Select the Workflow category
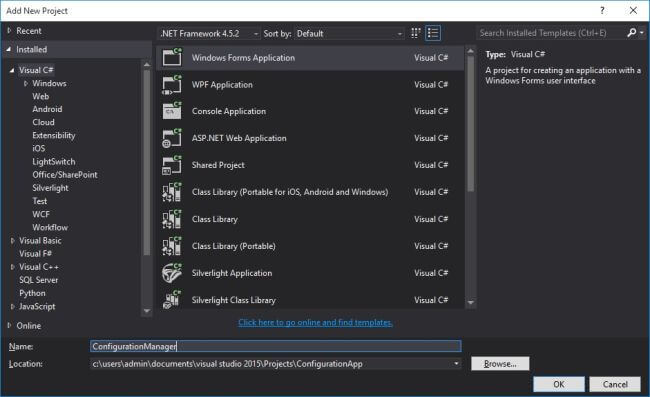The width and height of the screenshot is (650, 397). coord(50,228)
